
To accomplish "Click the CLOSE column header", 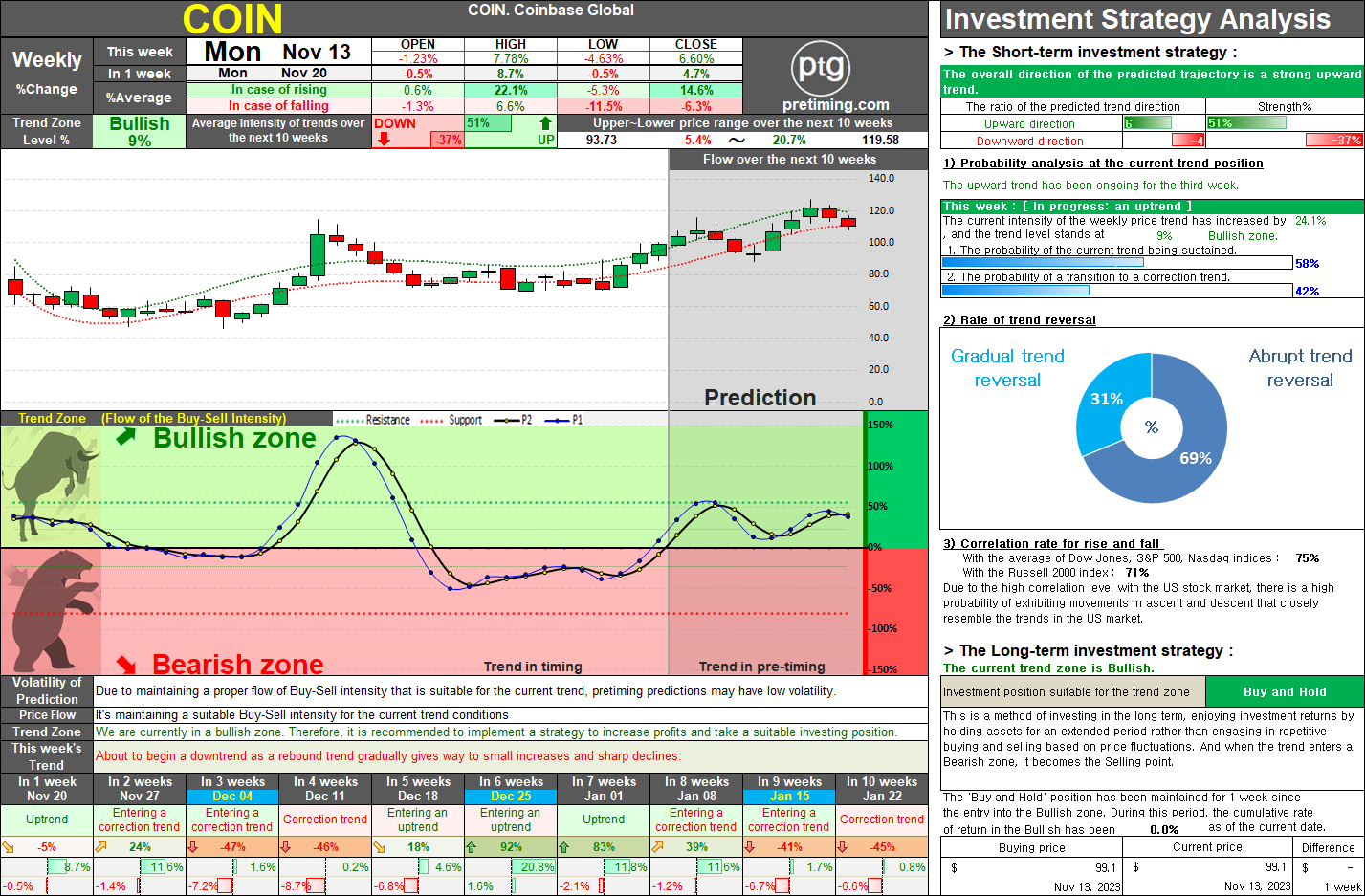I will 696,44.
